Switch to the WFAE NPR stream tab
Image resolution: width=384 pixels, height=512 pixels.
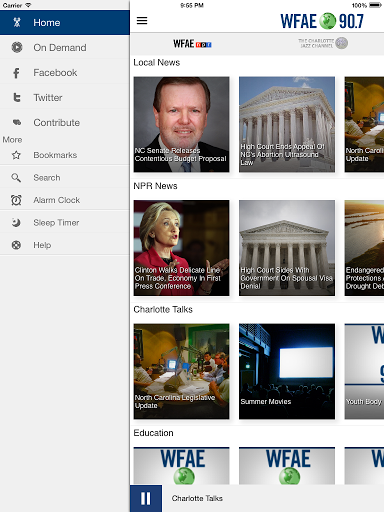pyautogui.click(x=192, y=44)
